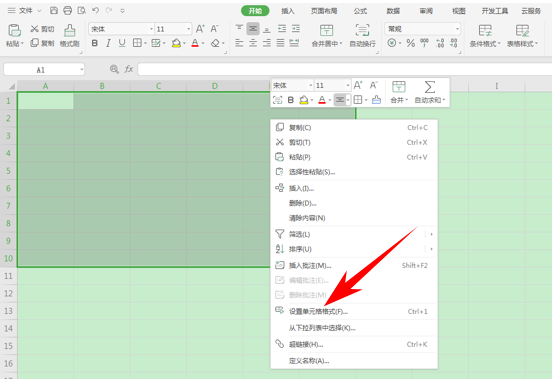Click the red font color A in ribbon

coord(195,43)
